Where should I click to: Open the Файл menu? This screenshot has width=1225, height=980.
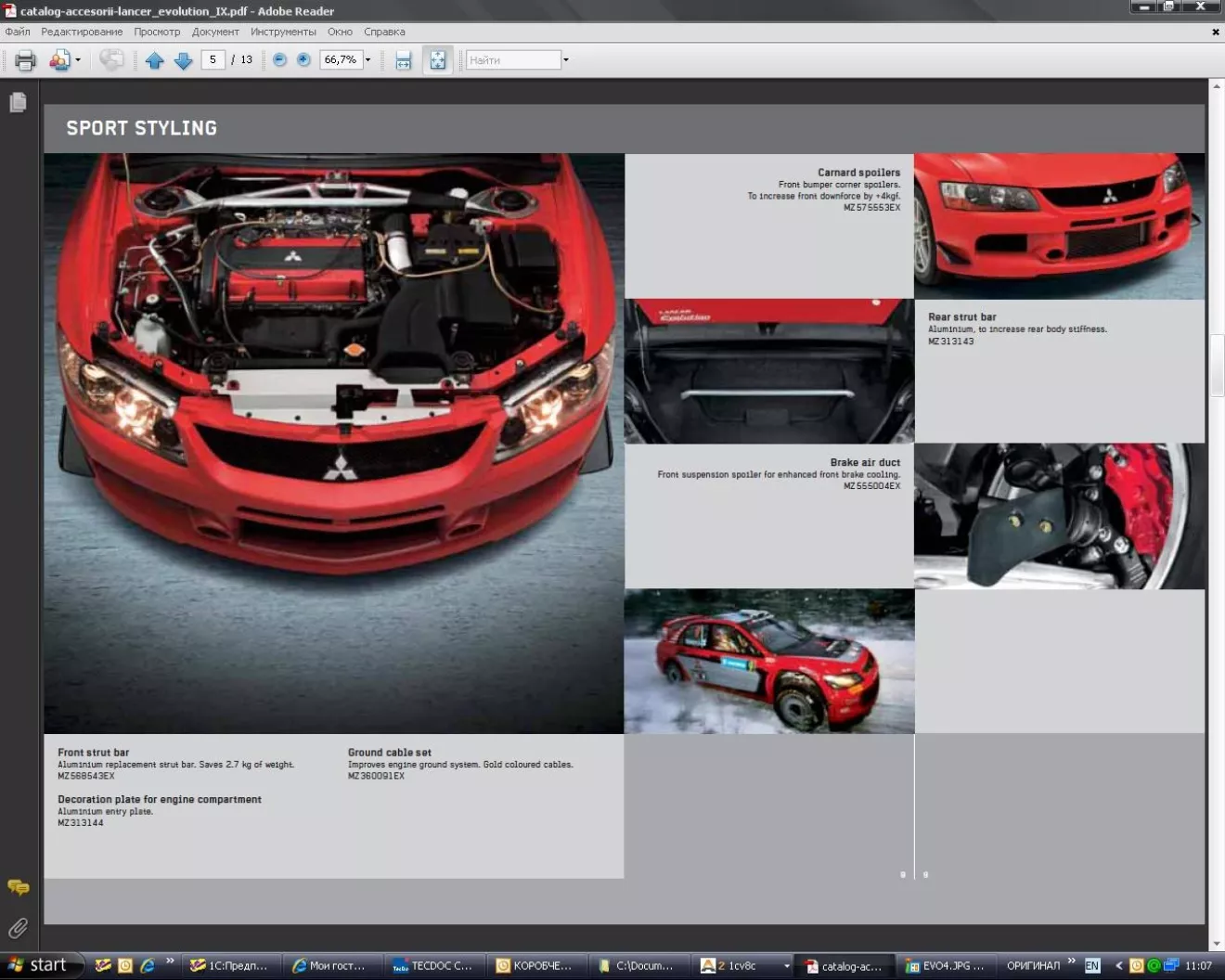pyautogui.click(x=18, y=32)
